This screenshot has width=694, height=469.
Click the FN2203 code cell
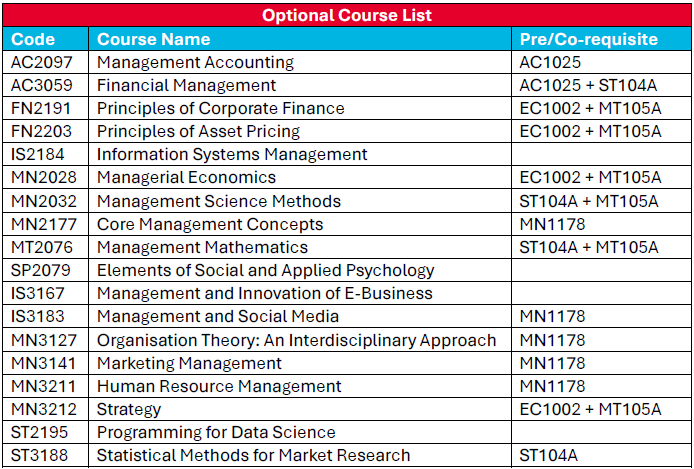(x=39, y=131)
